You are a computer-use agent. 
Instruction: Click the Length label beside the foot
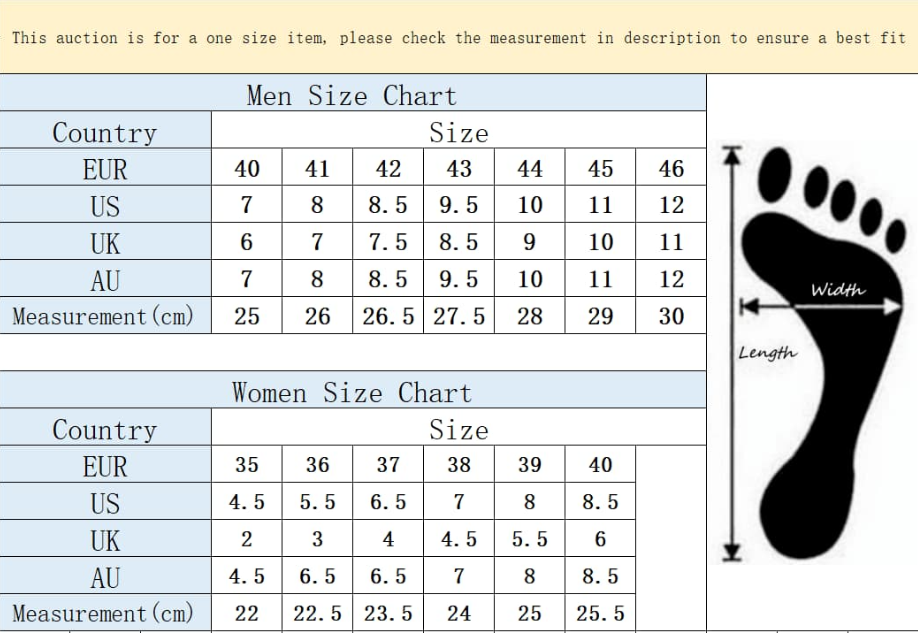tap(767, 352)
